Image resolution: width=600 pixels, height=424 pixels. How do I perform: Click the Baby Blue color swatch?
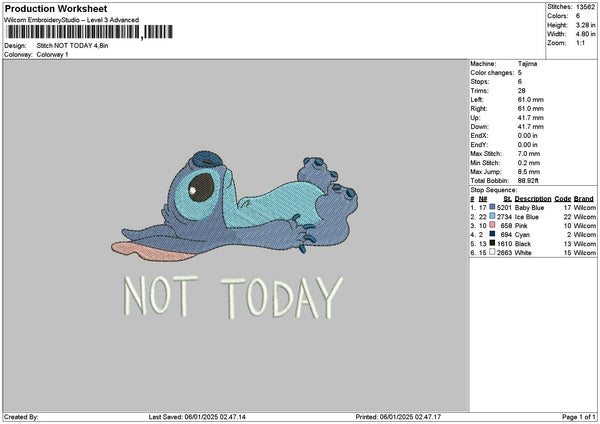pos(492,207)
